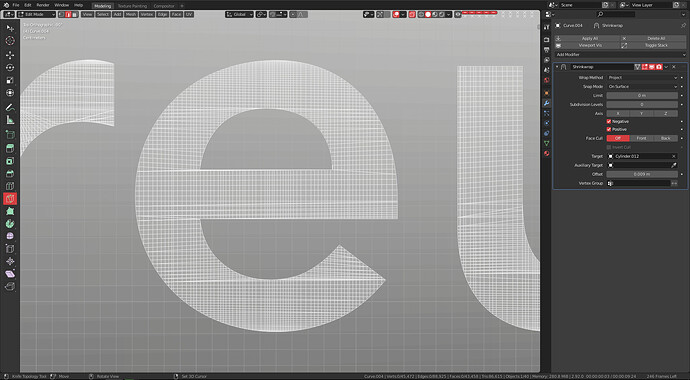The width and height of the screenshot is (690, 380).
Task: Toggle the modifier's render camera icon
Action: point(659,67)
